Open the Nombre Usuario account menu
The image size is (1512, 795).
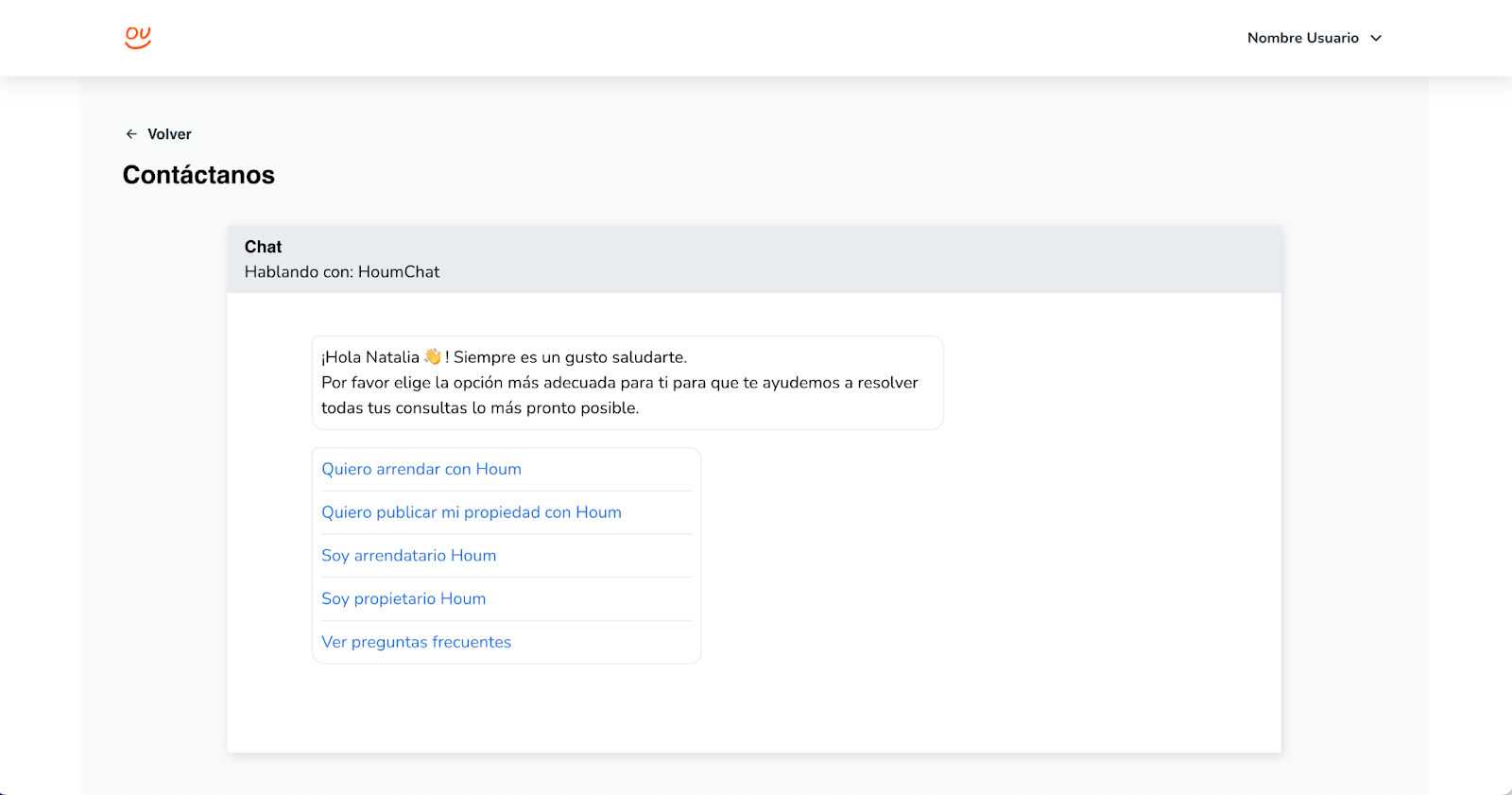pyautogui.click(x=1314, y=38)
